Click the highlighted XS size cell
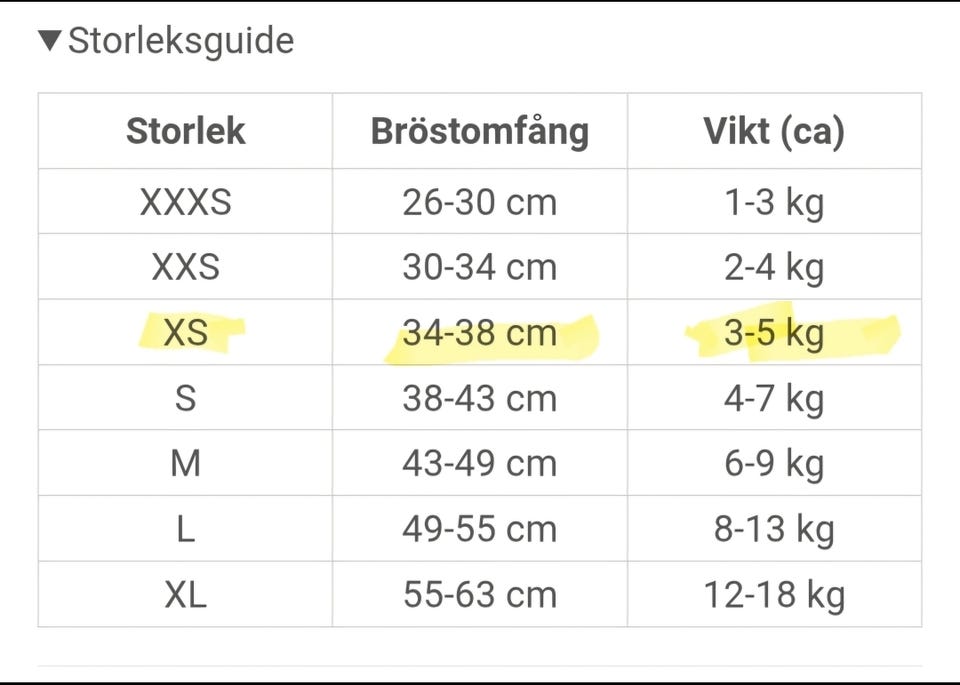This screenshot has width=960, height=685. tap(185, 332)
